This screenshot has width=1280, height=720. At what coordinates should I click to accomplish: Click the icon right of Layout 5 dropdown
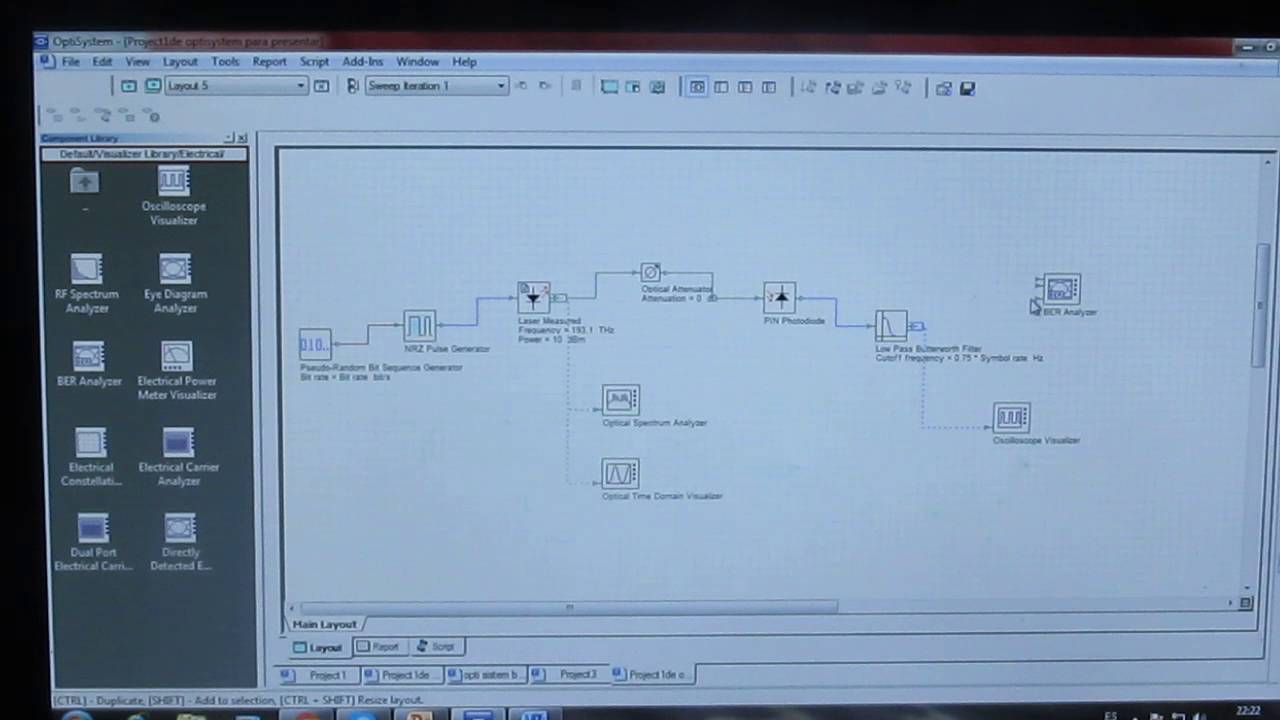click(x=321, y=86)
